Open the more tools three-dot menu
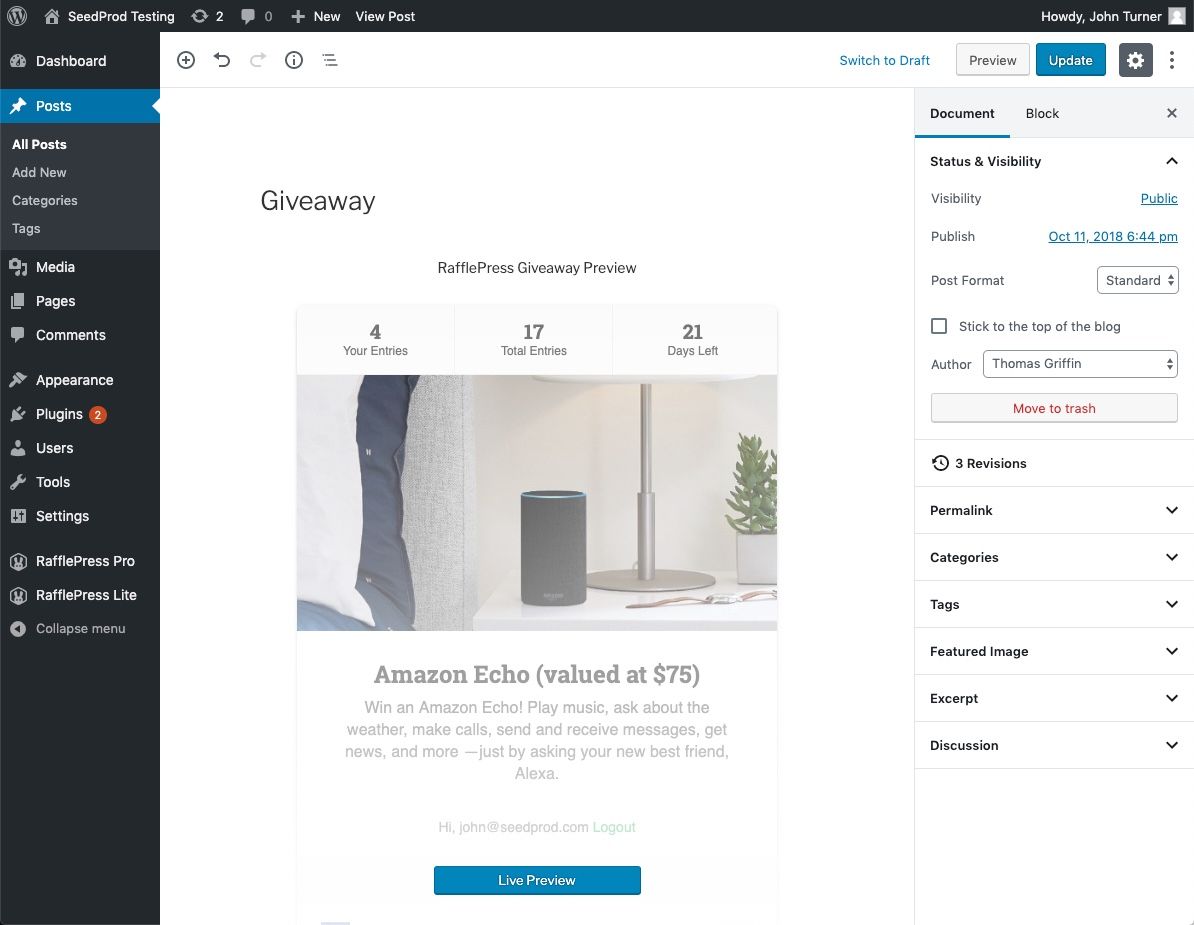1194x925 pixels. point(1172,60)
